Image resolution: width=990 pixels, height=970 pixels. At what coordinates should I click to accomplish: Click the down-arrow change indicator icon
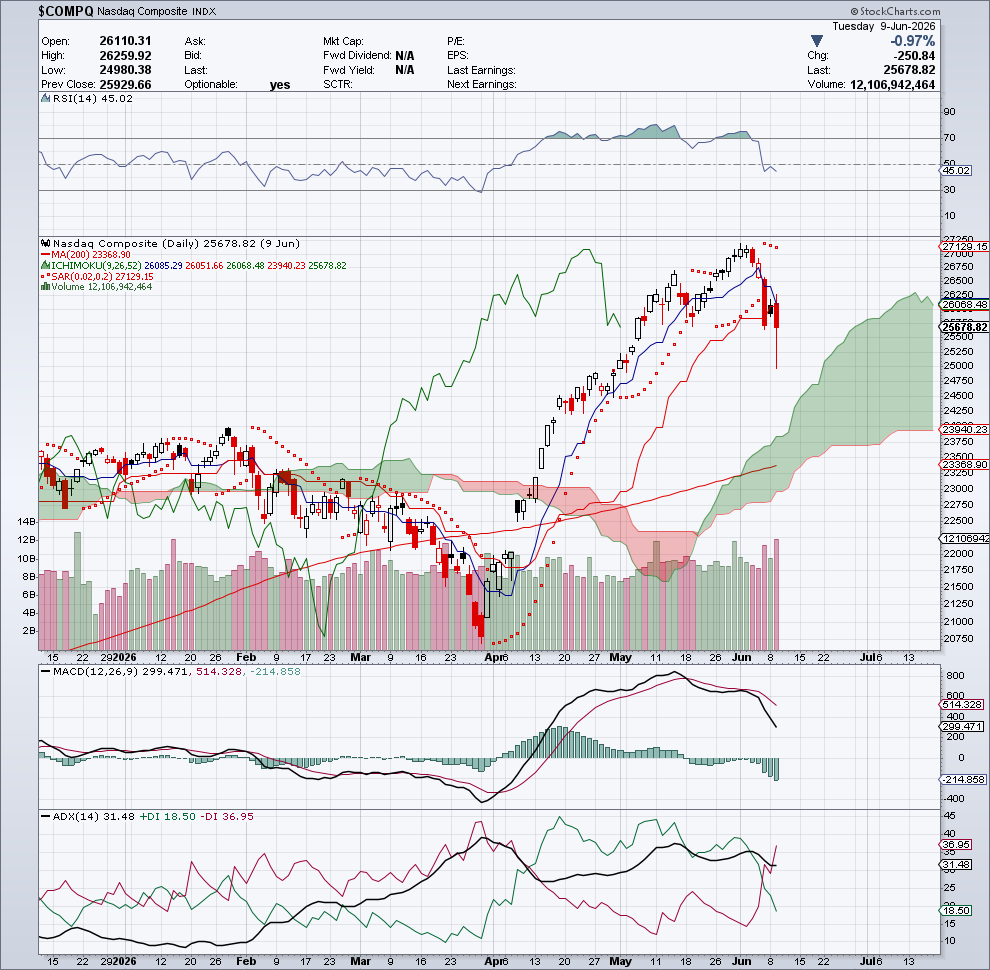816,41
